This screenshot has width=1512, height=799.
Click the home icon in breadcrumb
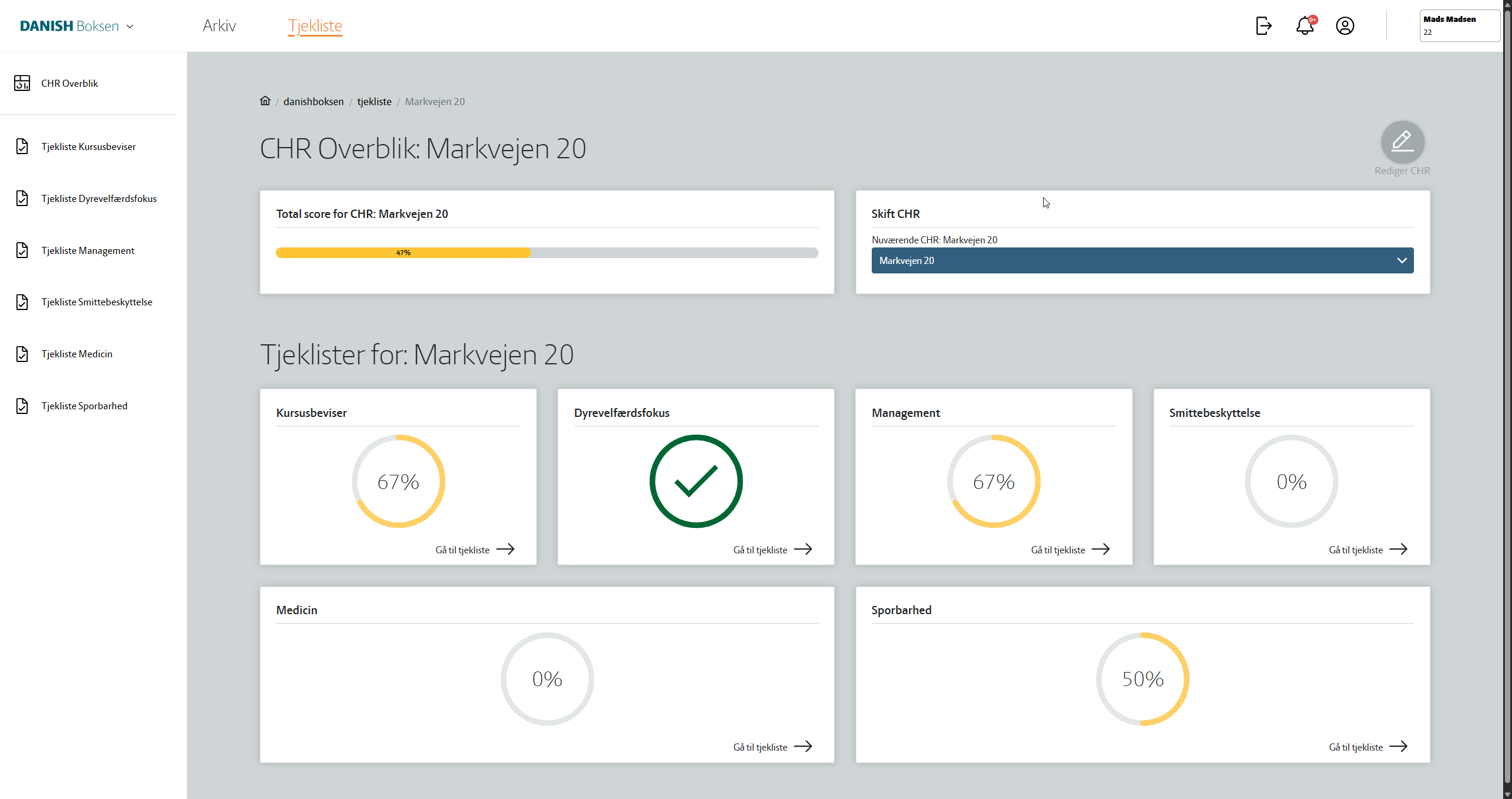pos(265,101)
